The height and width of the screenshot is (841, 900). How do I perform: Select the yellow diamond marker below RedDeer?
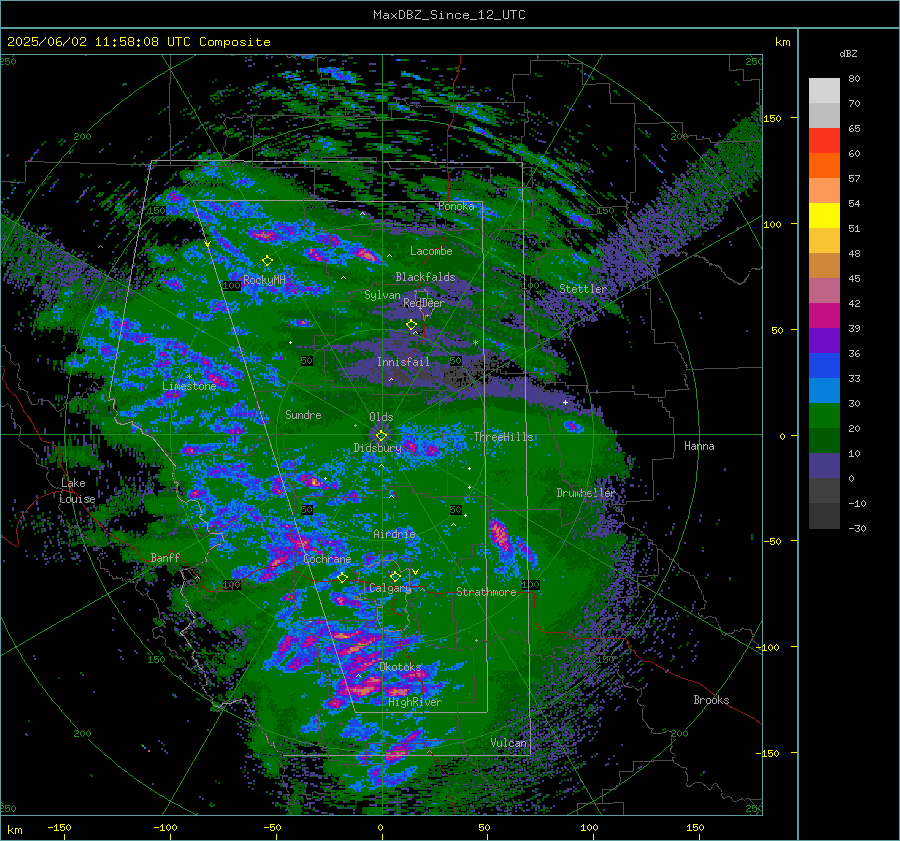pyautogui.click(x=411, y=325)
